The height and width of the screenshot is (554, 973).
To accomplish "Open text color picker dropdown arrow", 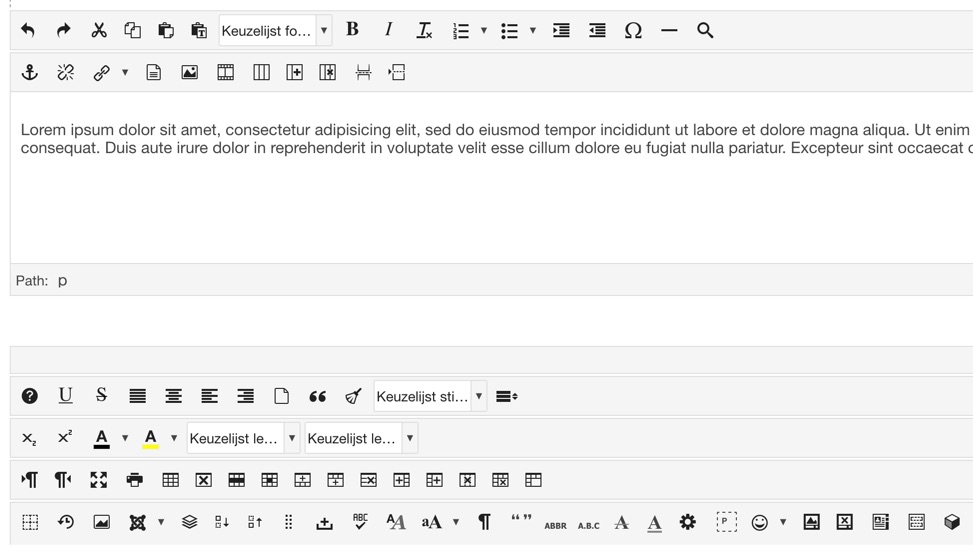I will click(x=125, y=438).
